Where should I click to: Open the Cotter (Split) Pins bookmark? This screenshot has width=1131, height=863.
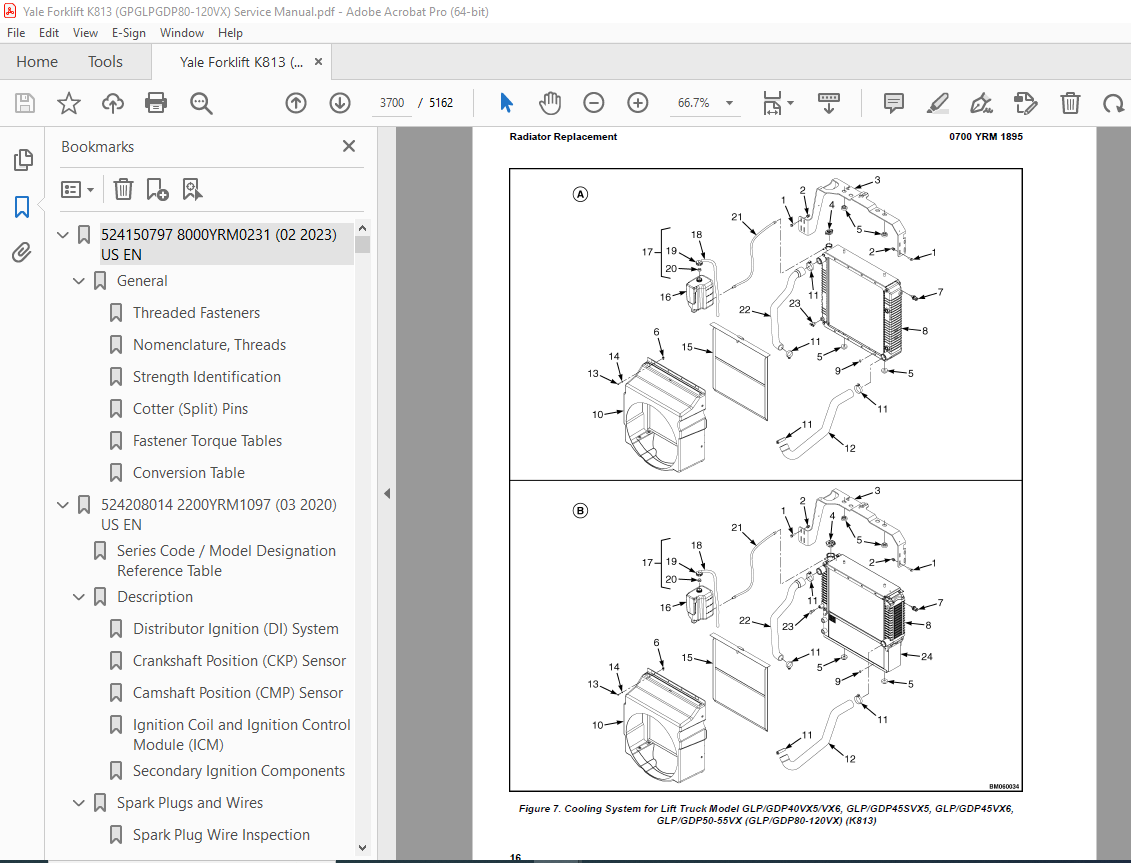(x=190, y=408)
